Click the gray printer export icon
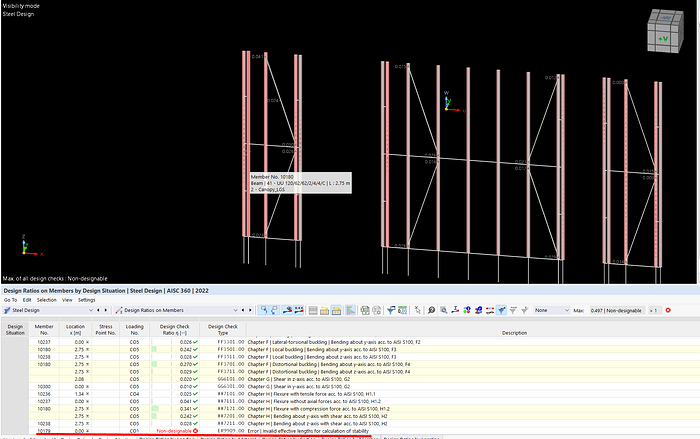The image size is (700, 439). point(376,310)
